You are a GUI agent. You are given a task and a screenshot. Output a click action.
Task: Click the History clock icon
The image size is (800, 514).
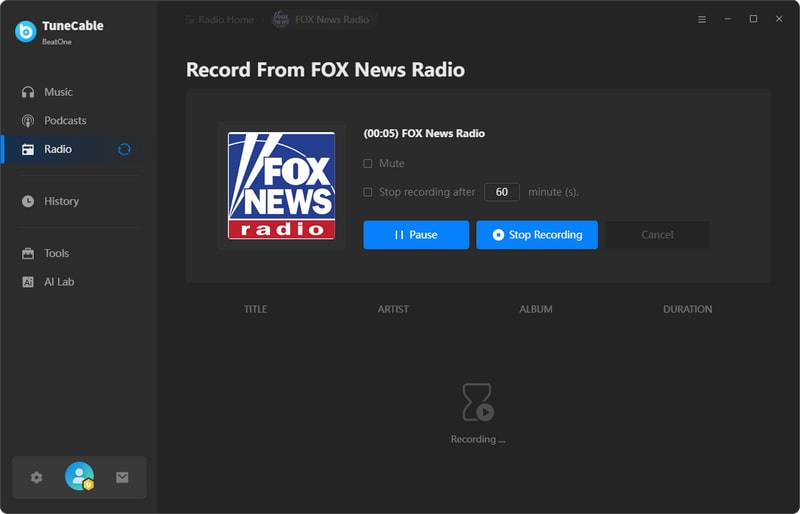click(x=28, y=201)
